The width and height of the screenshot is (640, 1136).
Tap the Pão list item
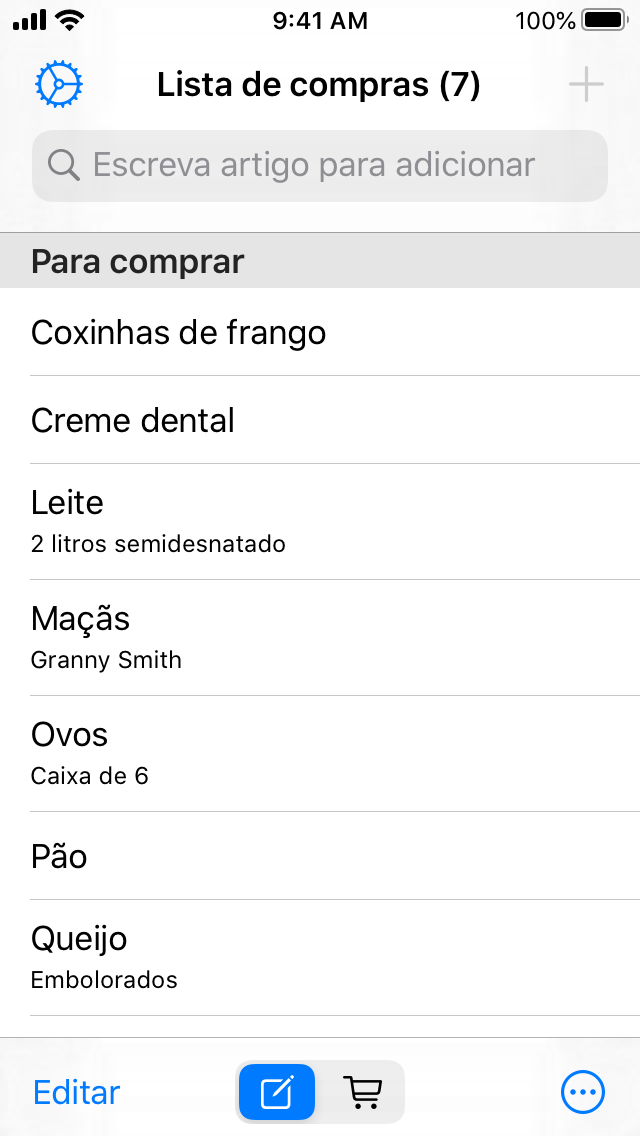click(320, 856)
